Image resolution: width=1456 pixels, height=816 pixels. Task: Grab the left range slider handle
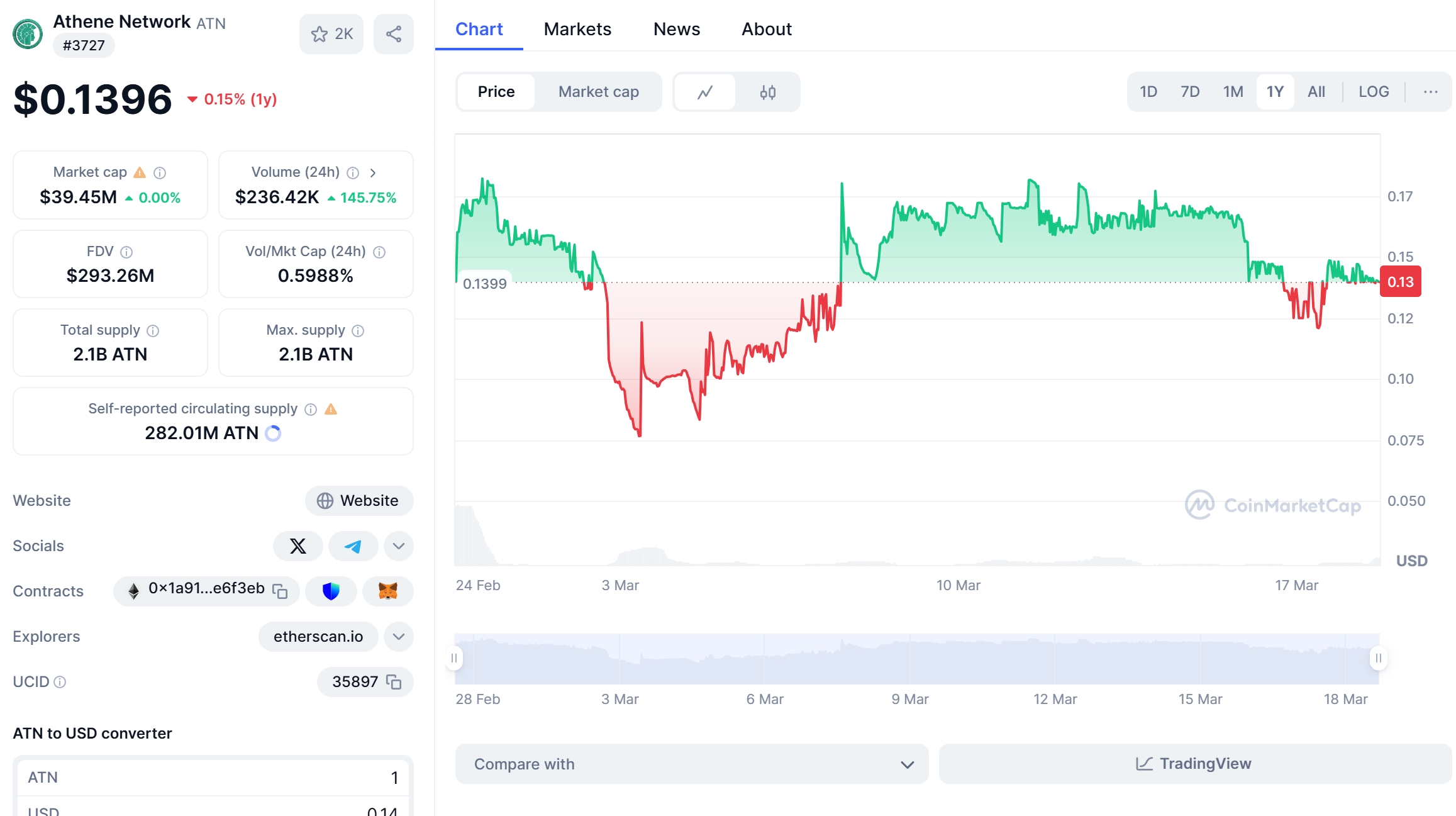pyautogui.click(x=454, y=658)
